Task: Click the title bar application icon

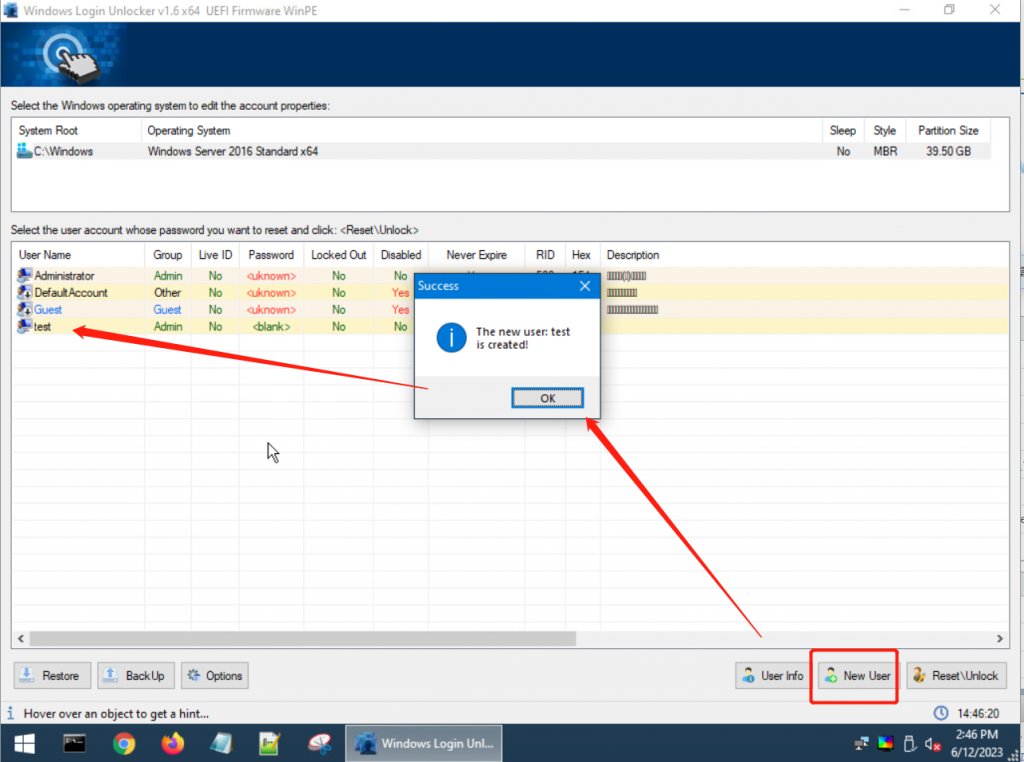Action: [10, 10]
